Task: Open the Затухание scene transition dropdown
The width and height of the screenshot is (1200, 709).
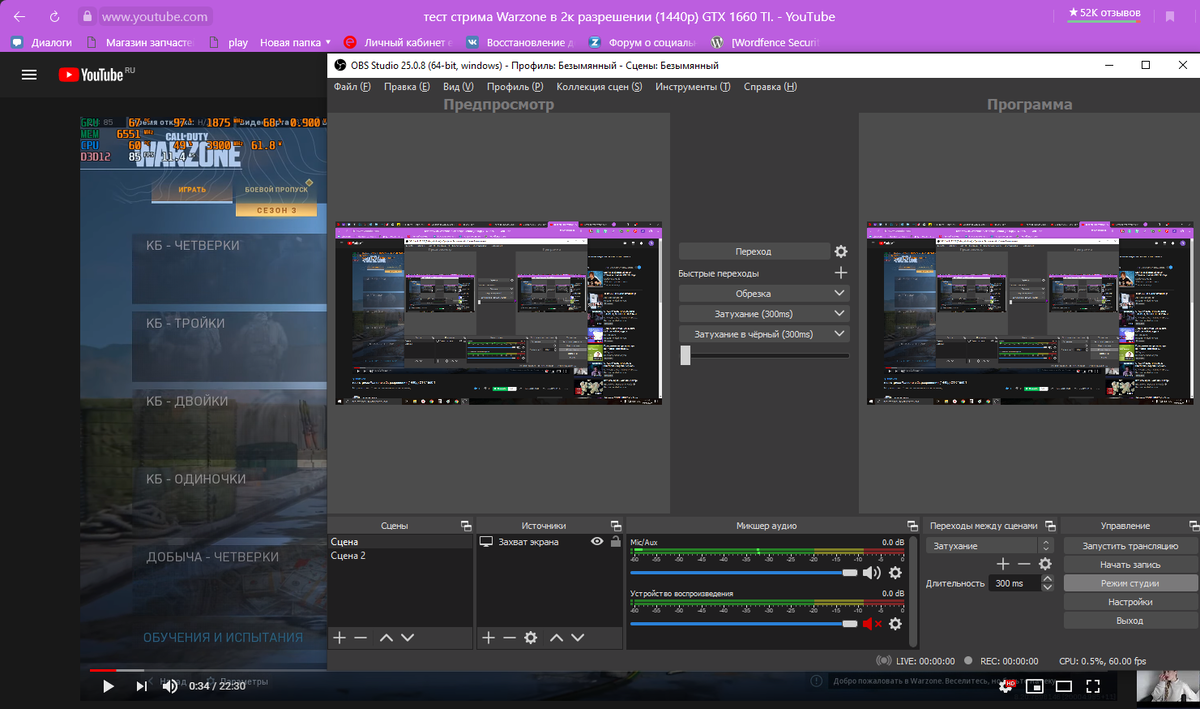Action: (989, 546)
